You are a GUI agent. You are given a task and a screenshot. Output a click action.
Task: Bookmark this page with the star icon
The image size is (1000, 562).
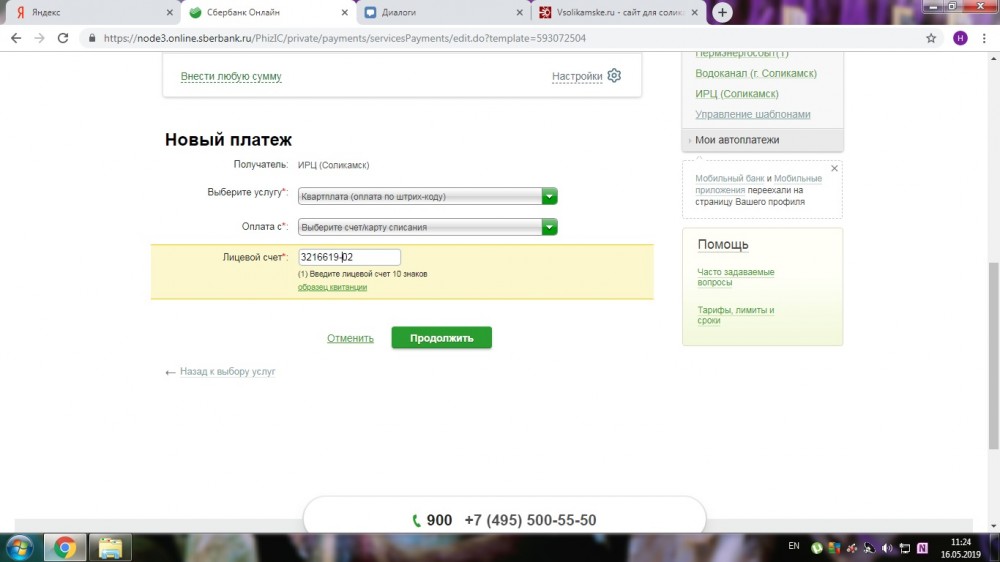(x=931, y=38)
